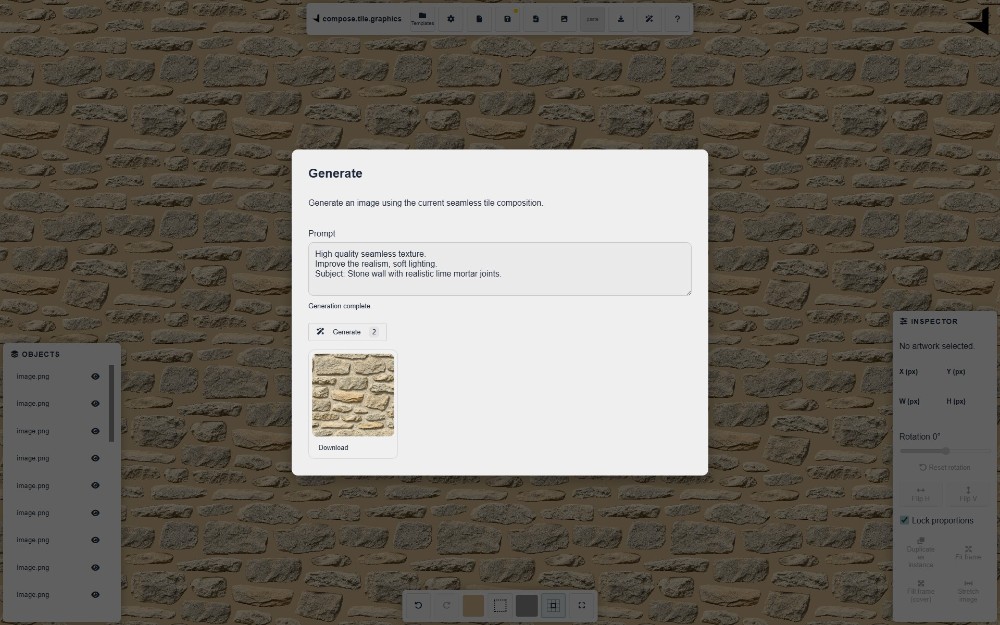Open the generated stone wall thumbnail
This screenshot has width=1000, height=625.
[x=353, y=395]
